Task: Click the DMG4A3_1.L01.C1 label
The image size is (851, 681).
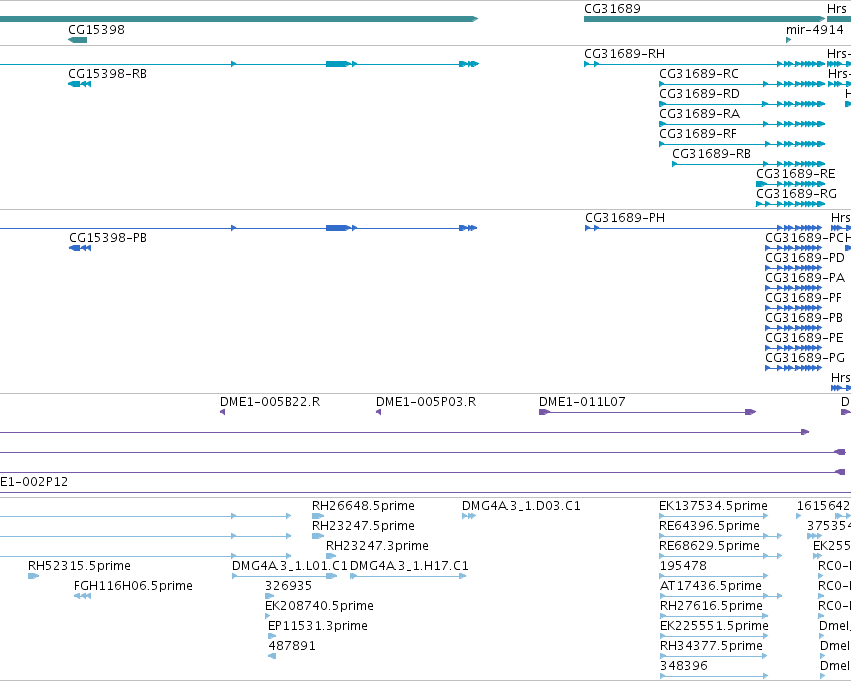Action: pos(289,565)
